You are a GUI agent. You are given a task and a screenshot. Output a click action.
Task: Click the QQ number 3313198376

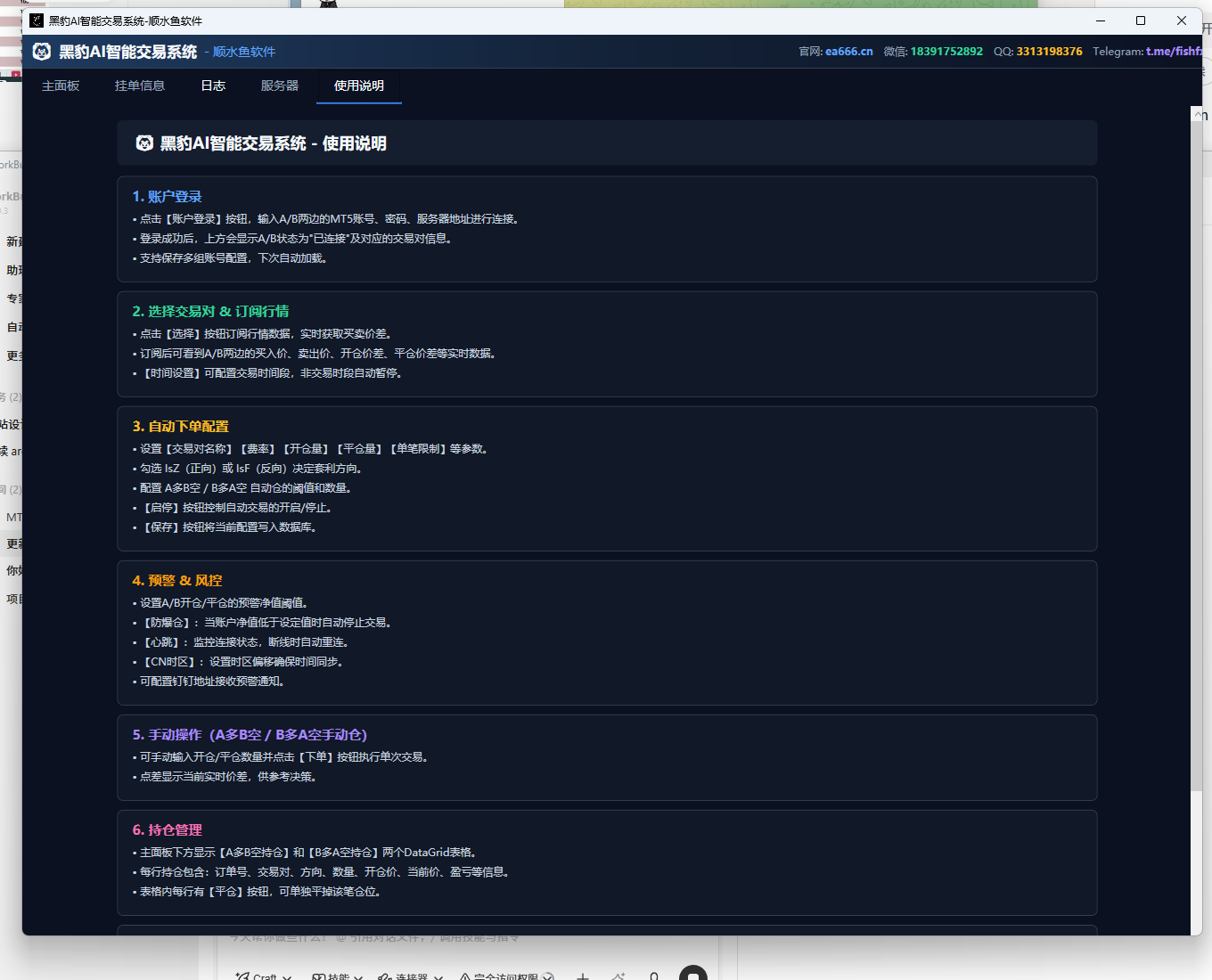[x=1050, y=52]
